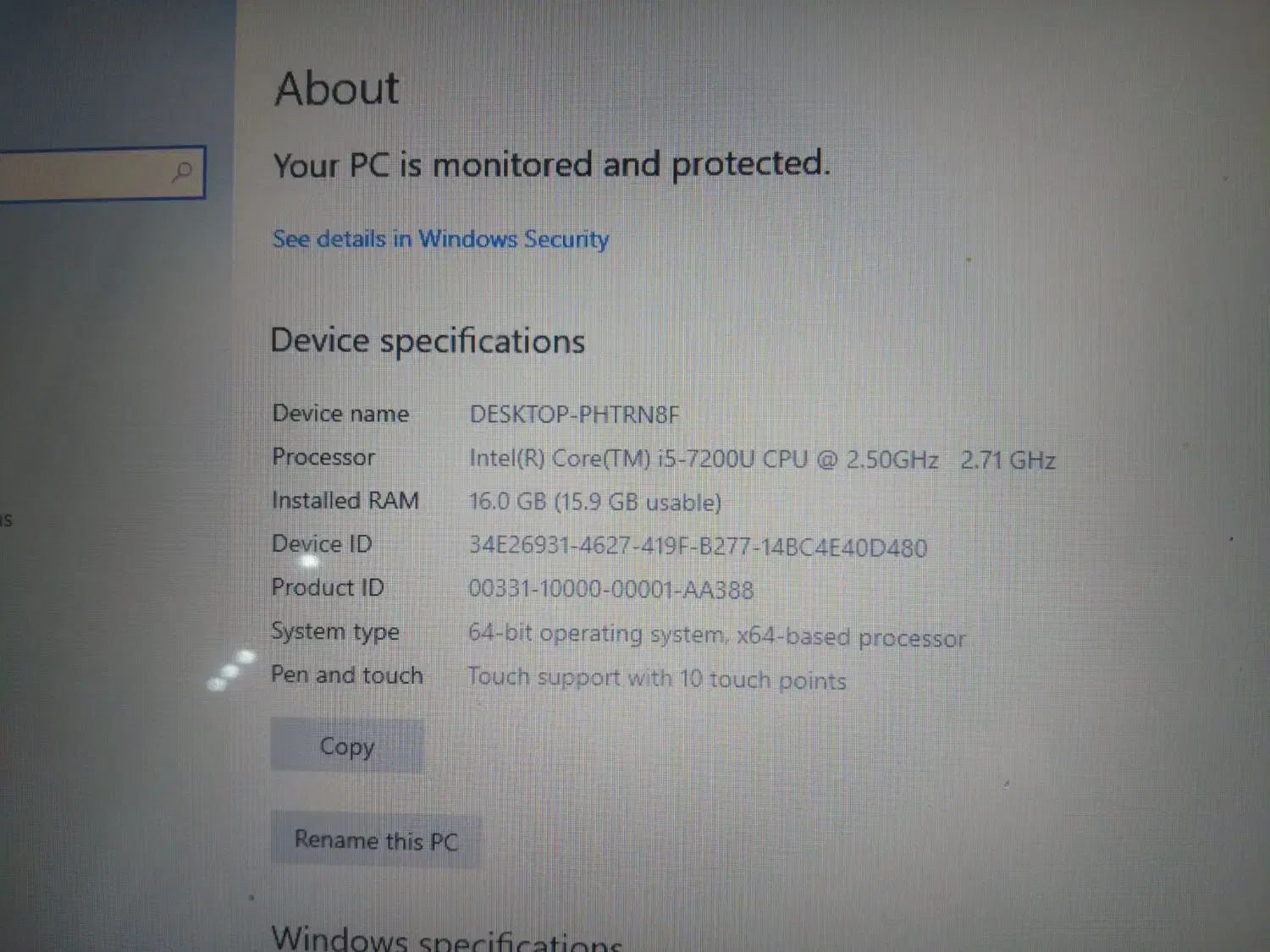Click the 16.0 GB installed RAM value
Screen dimensions: 1270x952
pyautogui.click(x=594, y=503)
